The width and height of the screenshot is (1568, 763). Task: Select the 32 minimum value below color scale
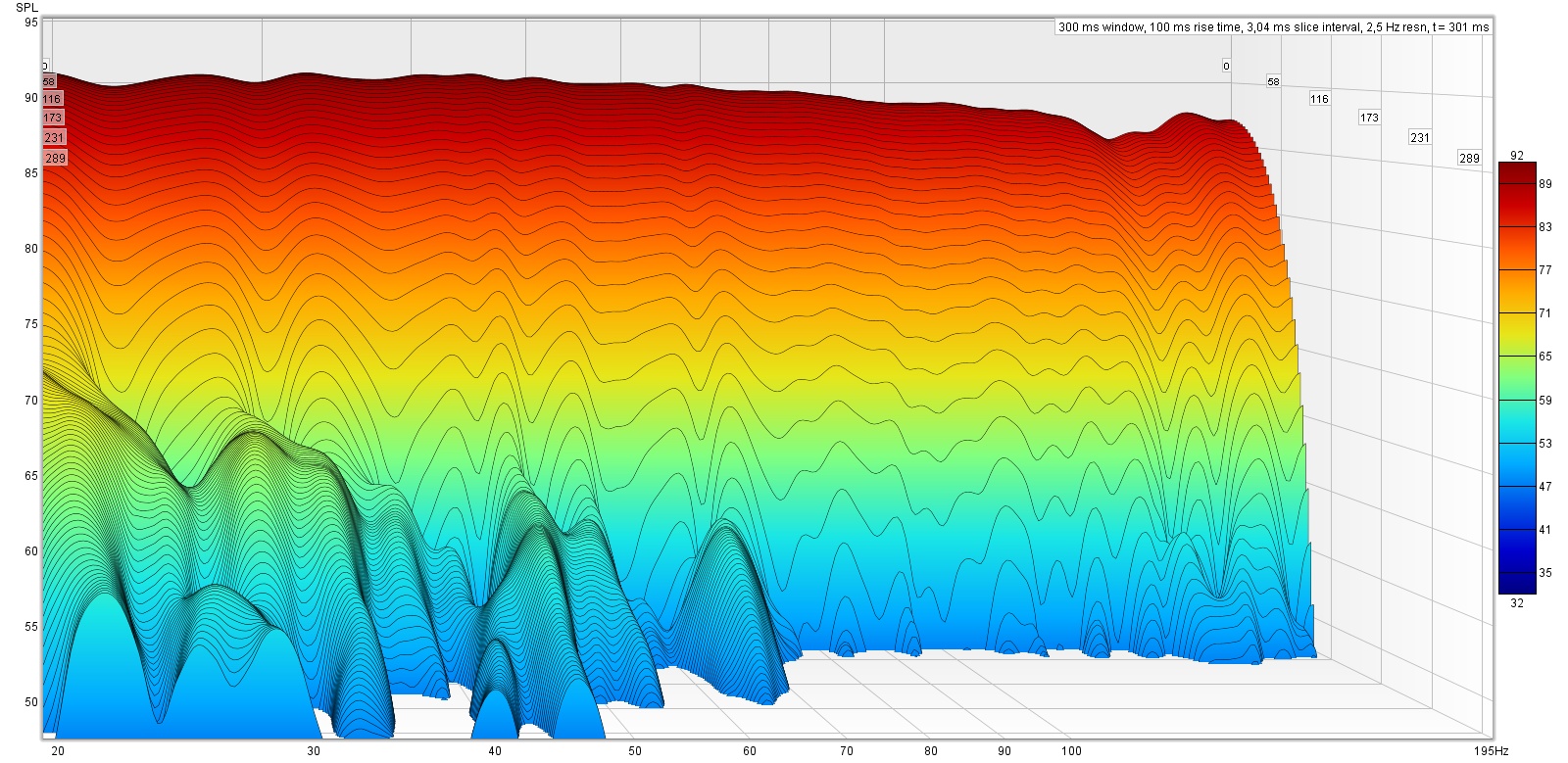pos(1517,603)
